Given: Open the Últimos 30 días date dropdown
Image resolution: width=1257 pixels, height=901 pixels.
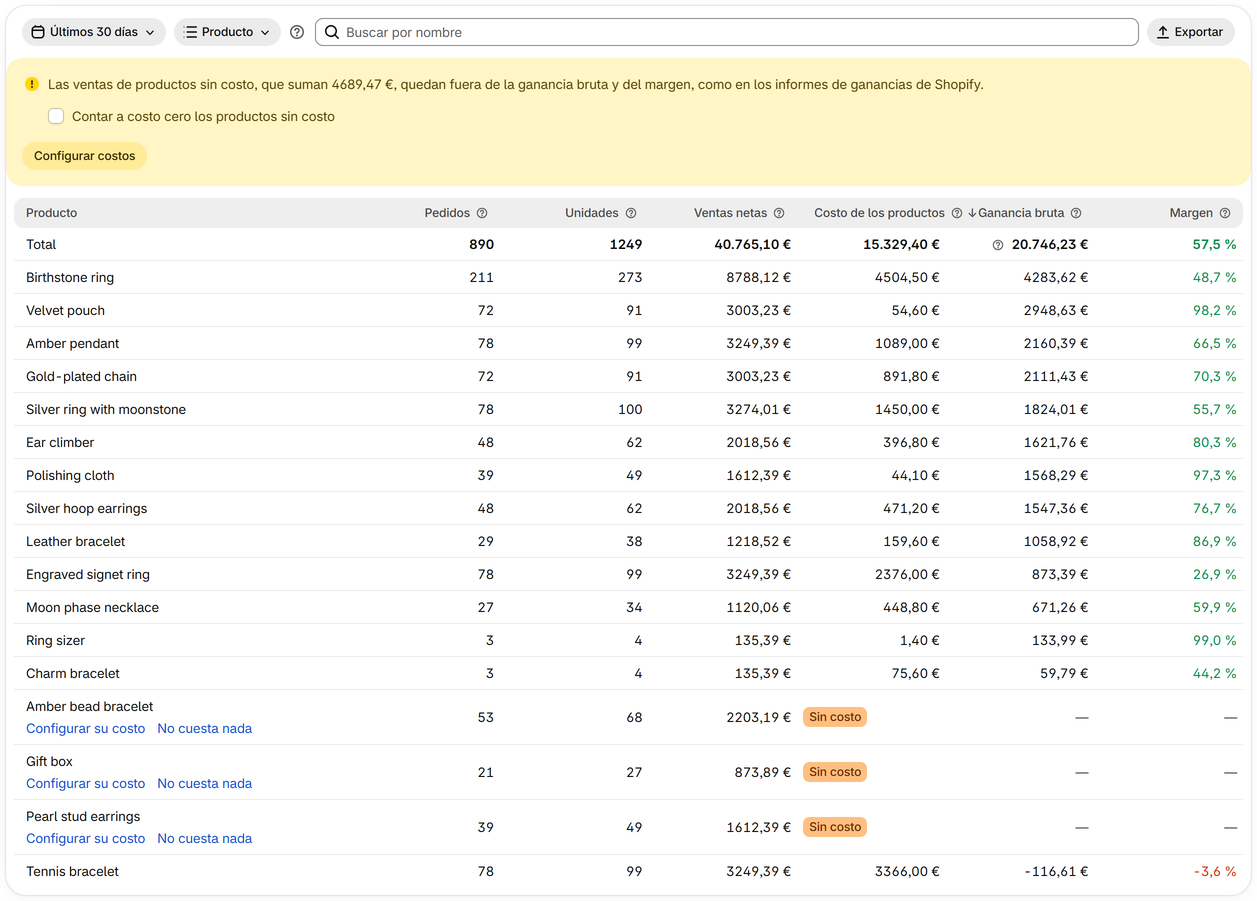Looking at the screenshot, I should 94,32.
